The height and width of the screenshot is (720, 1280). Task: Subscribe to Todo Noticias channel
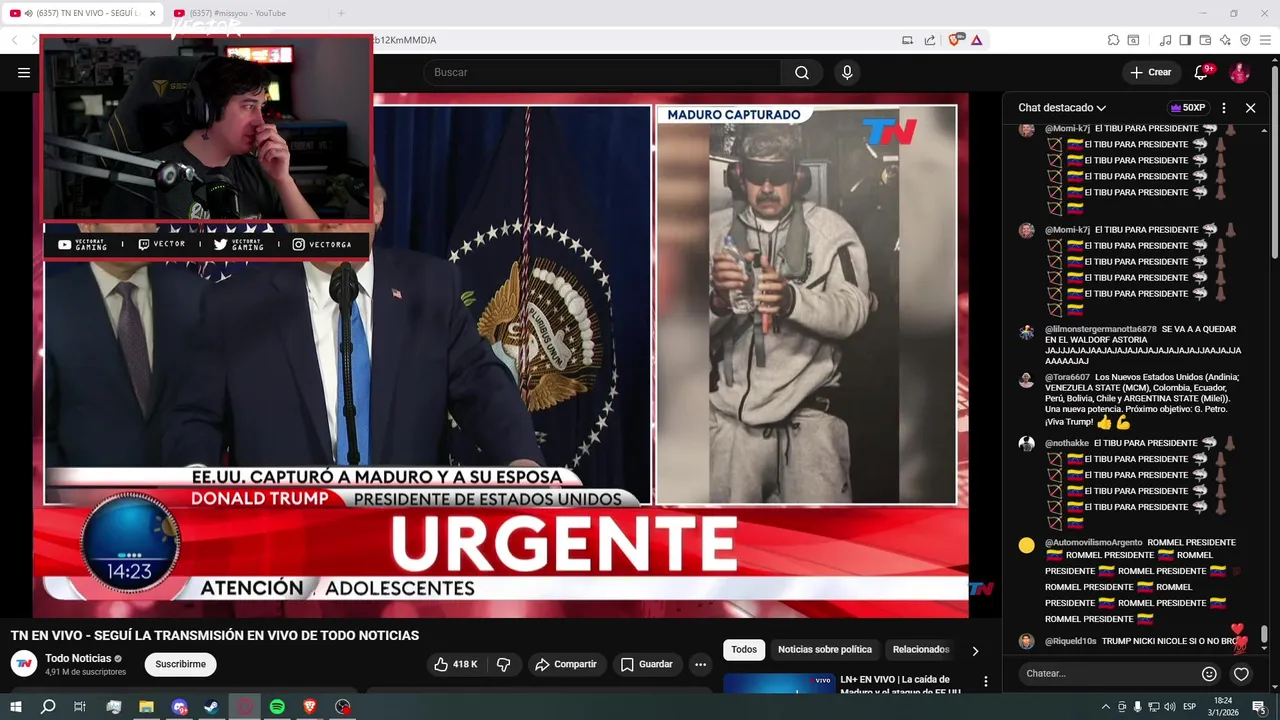[x=180, y=664]
